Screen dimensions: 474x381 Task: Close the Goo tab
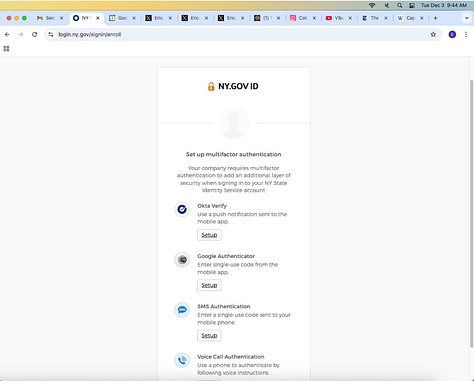click(x=134, y=18)
